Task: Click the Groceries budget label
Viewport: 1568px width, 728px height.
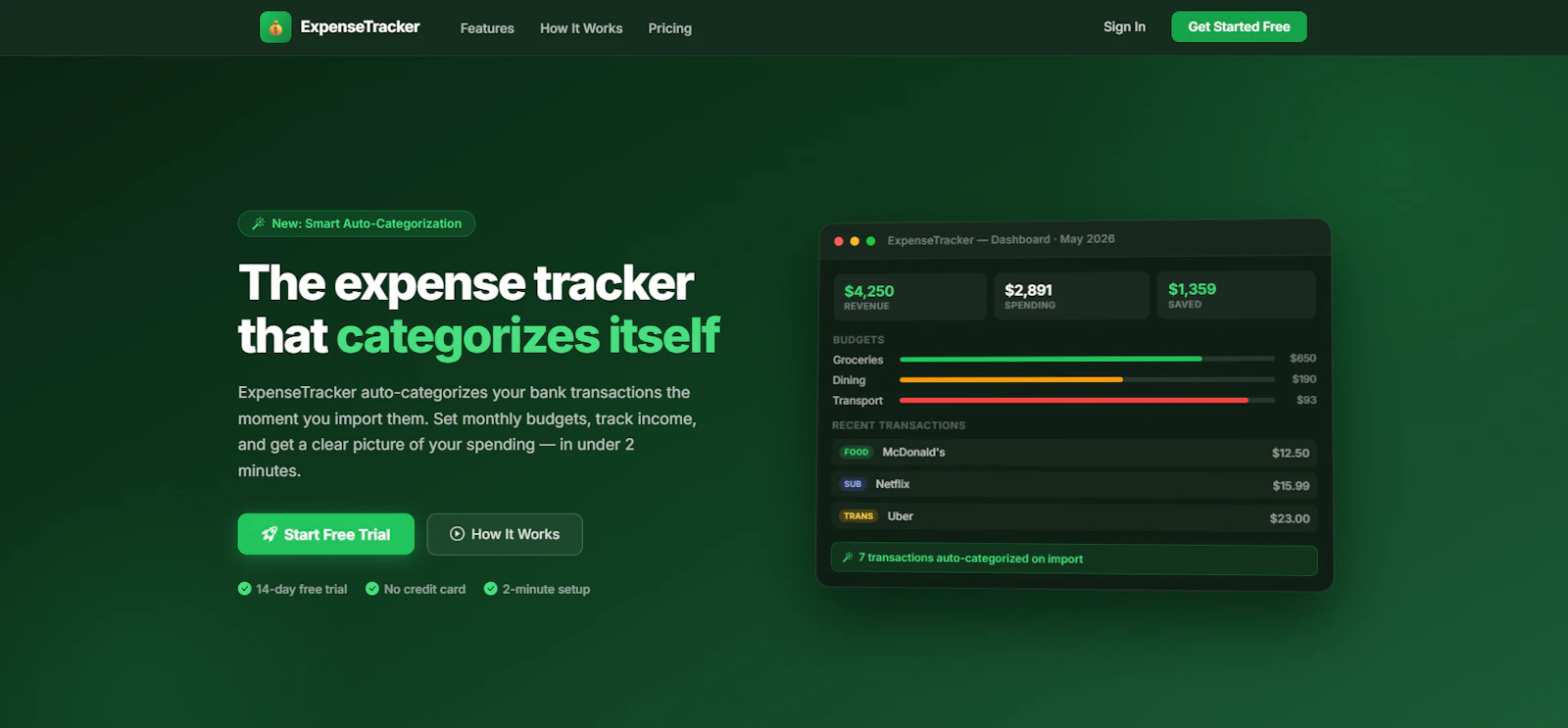Action: coord(857,360)
